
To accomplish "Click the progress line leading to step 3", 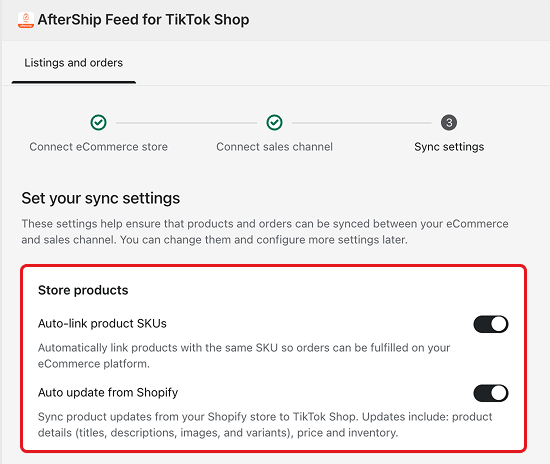I will pyautogui.click(x=362, y=123).
